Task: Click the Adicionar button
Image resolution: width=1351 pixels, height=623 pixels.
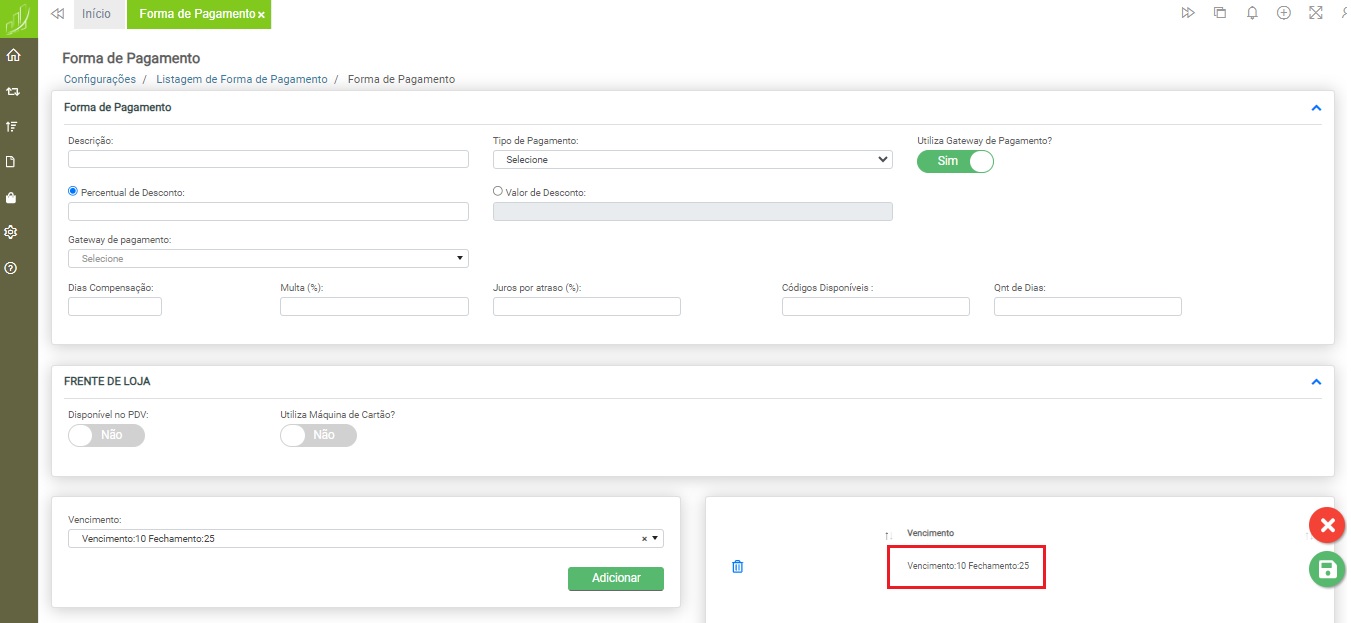Action: [615, 578]
